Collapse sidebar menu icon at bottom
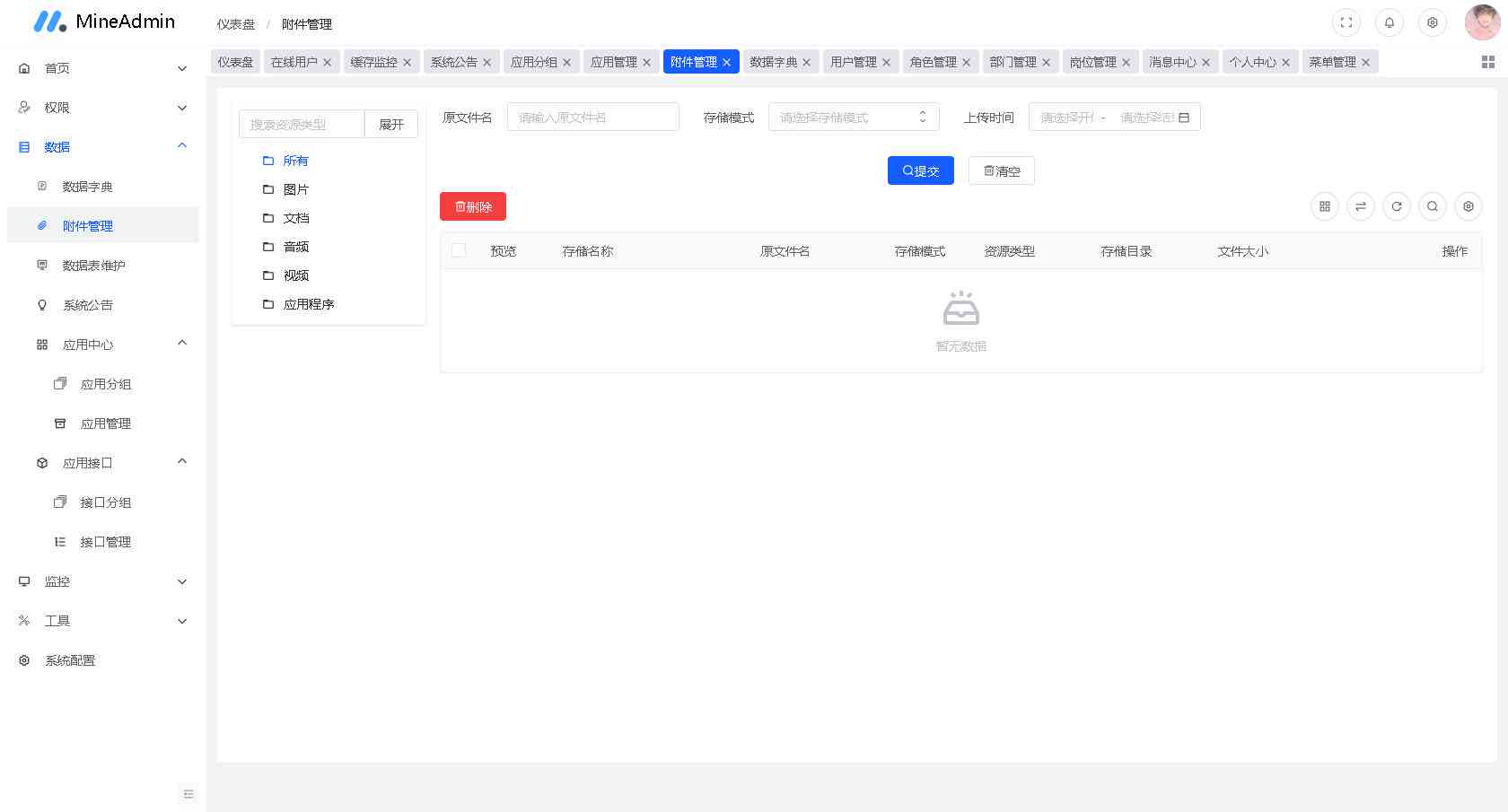 (188, 794)
